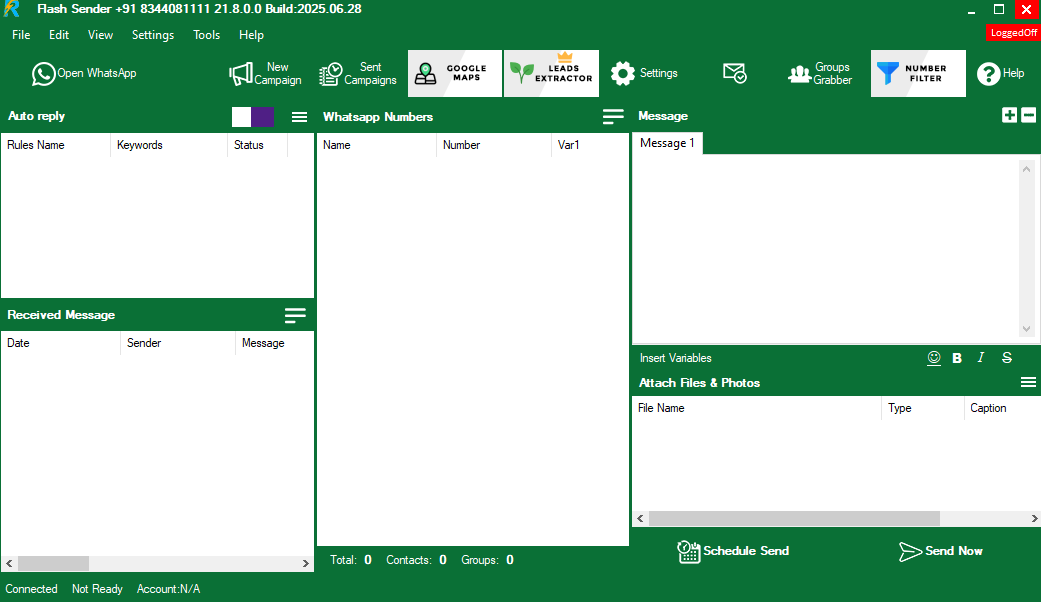Expand the Auto reply hamburger menu
Viewport: 1041px width, 602px height.
click(x=299, y=117)
